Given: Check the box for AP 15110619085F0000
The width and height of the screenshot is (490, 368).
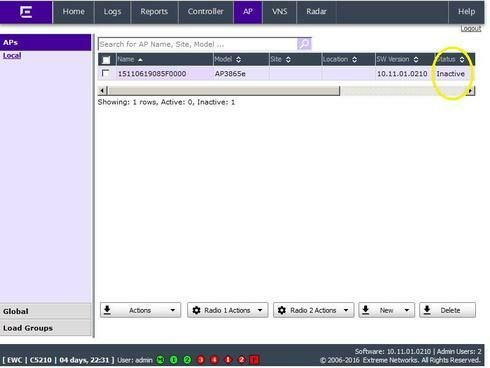Looking at the screenshot, I should (x=105, y=73).
